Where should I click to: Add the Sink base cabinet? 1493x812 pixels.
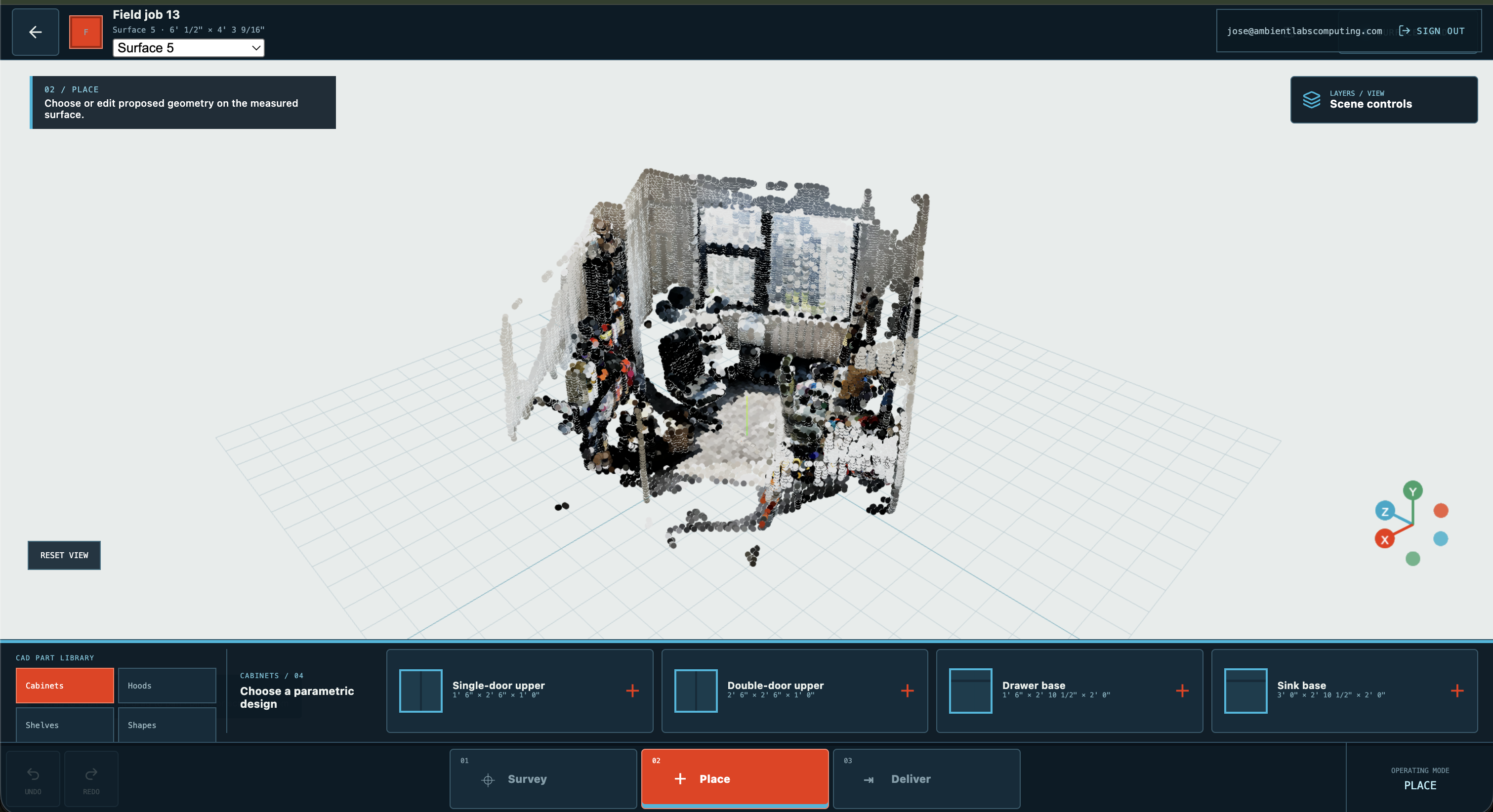point(1456,690)
